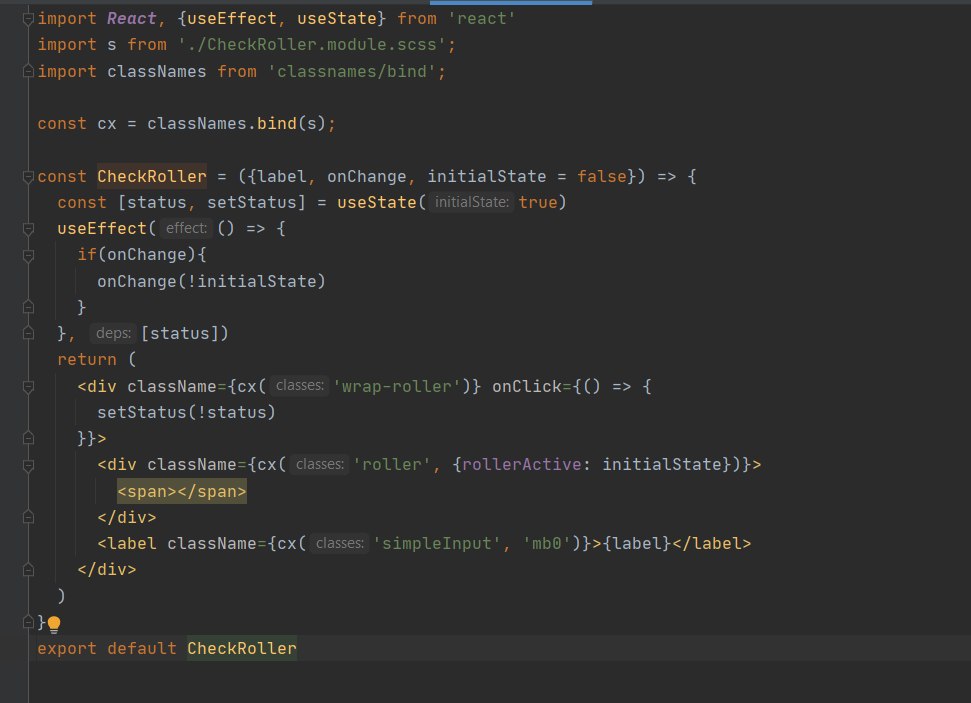Click './CheckRoller.module.scss' import path
Image resolution: width=971 pixels, height=703 pixels.
(311, 45)
